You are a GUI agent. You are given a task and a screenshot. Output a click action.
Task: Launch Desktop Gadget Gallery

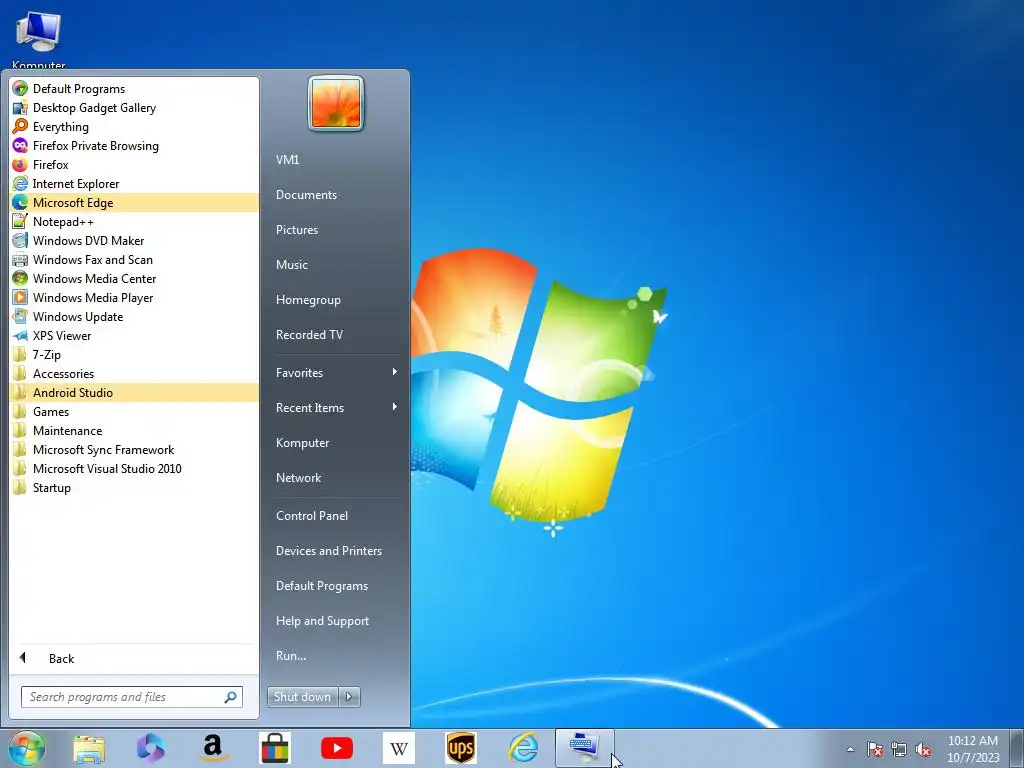(x=134, y=108)
